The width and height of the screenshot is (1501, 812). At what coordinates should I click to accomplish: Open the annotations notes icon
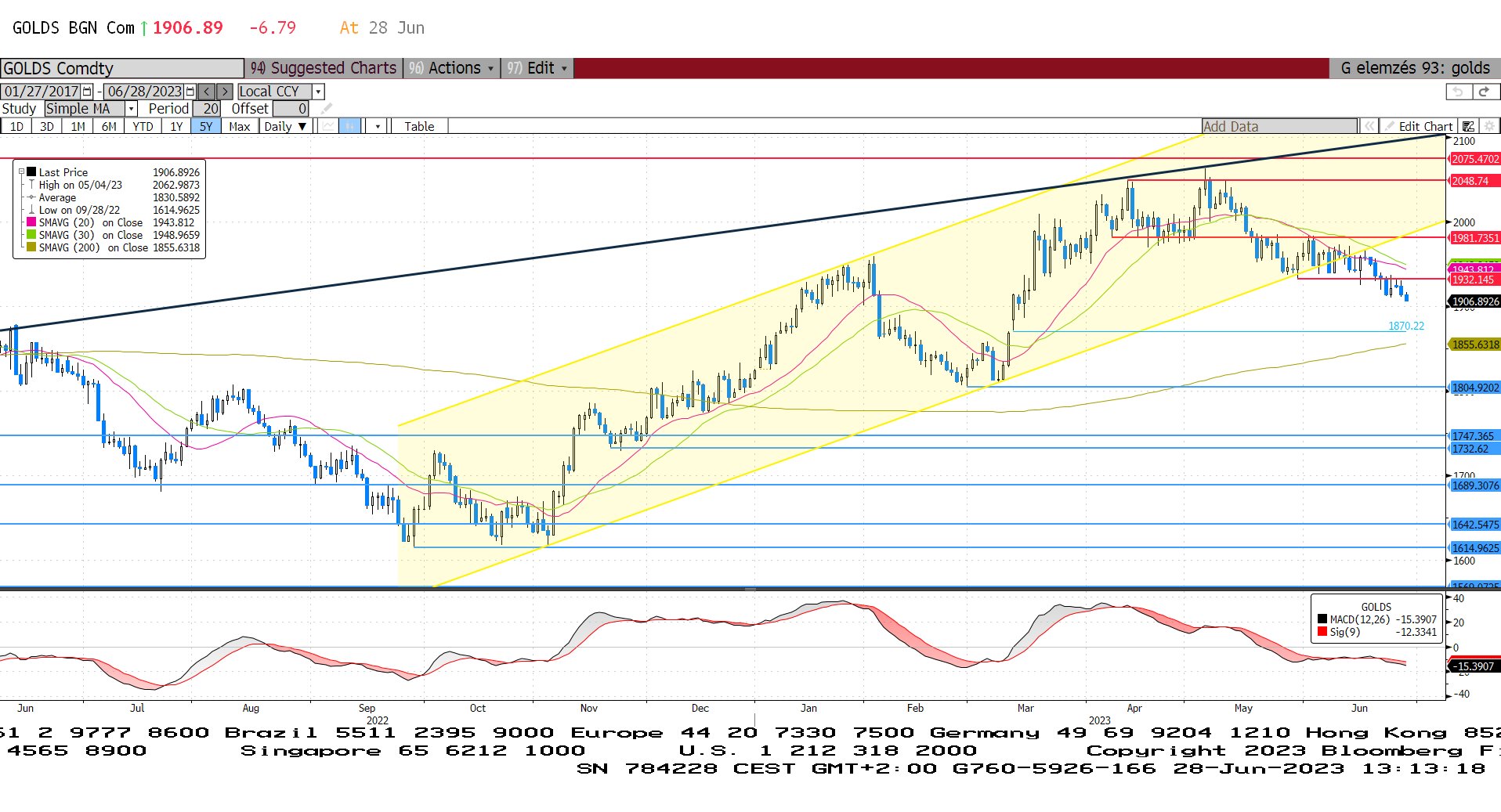pyautogui.click(x=1469, y=126)
